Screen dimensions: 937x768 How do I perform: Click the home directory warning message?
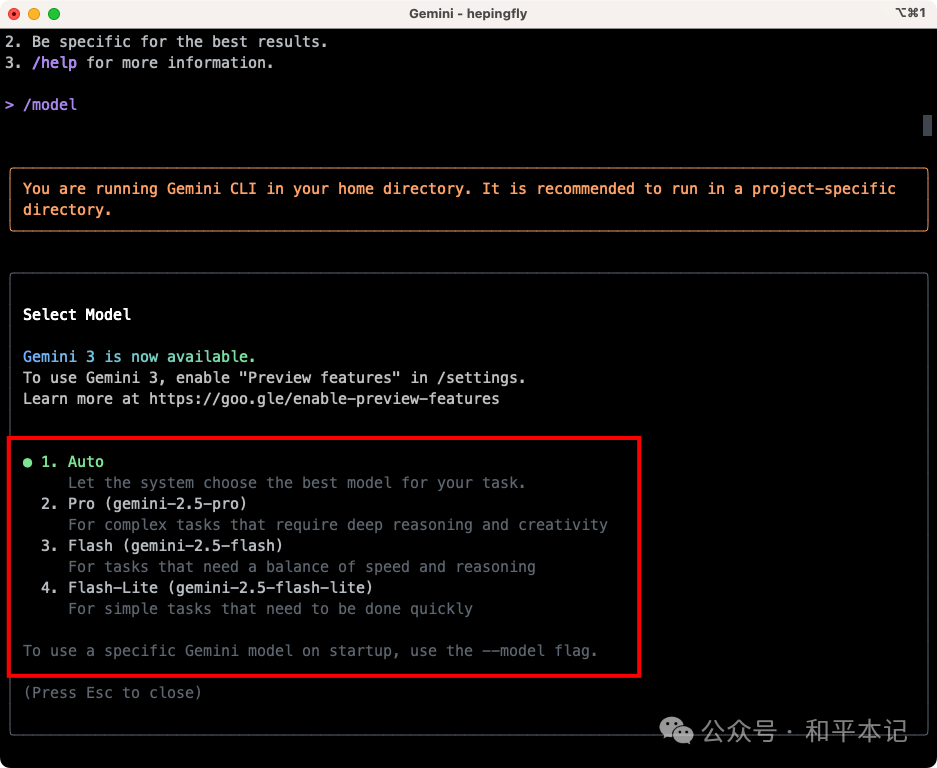pos(468,199)
